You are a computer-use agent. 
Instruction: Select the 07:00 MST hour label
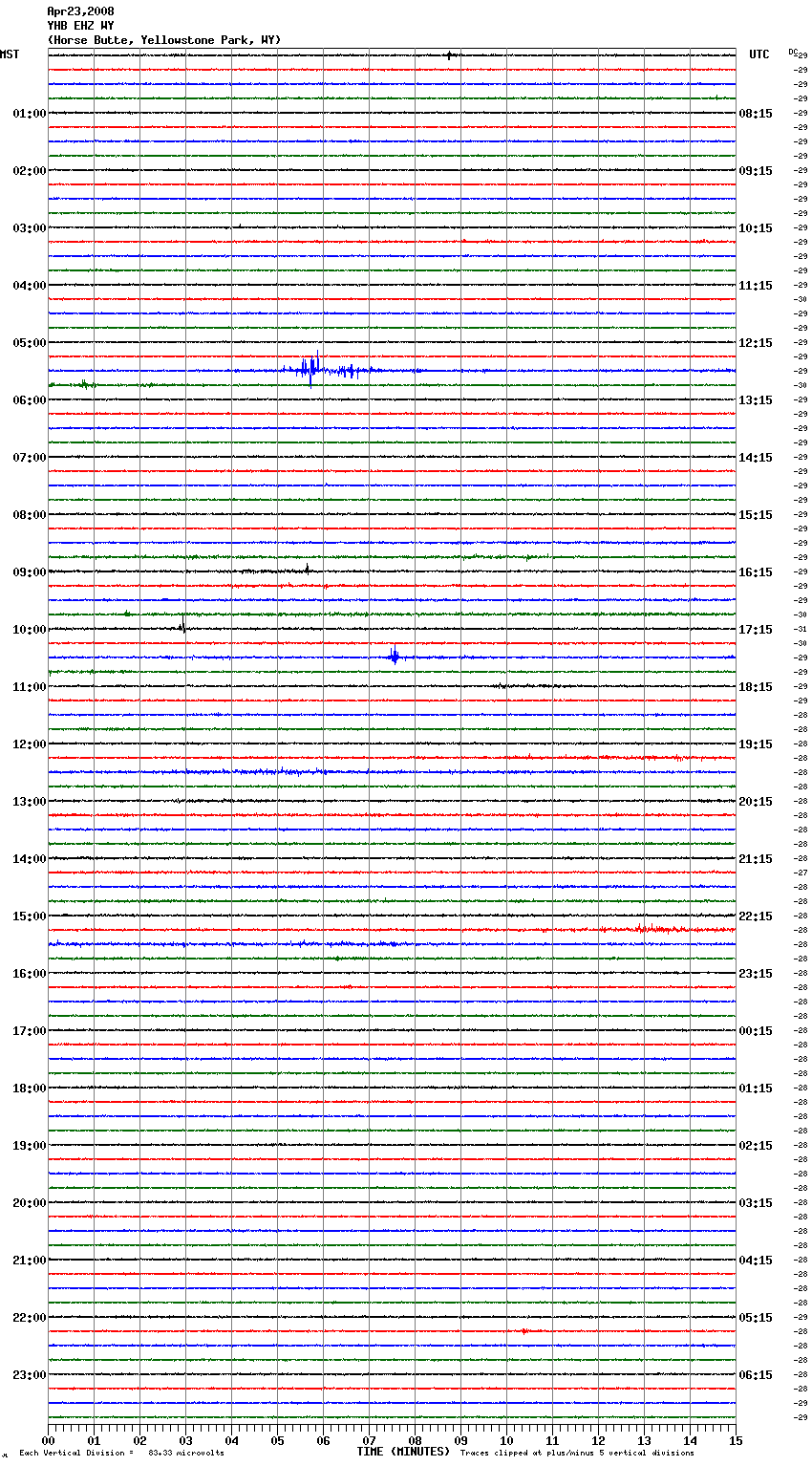[x=30, y=458]
